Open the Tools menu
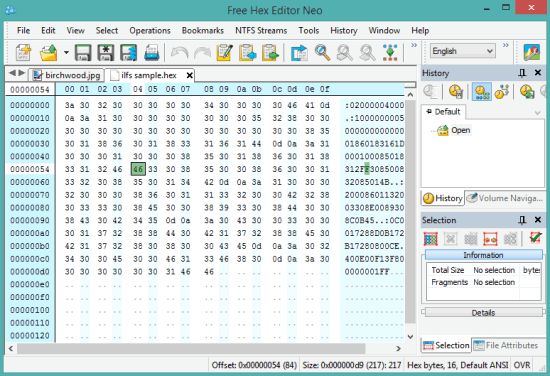This screenshot has height=376, width=550. click(309, 31)
